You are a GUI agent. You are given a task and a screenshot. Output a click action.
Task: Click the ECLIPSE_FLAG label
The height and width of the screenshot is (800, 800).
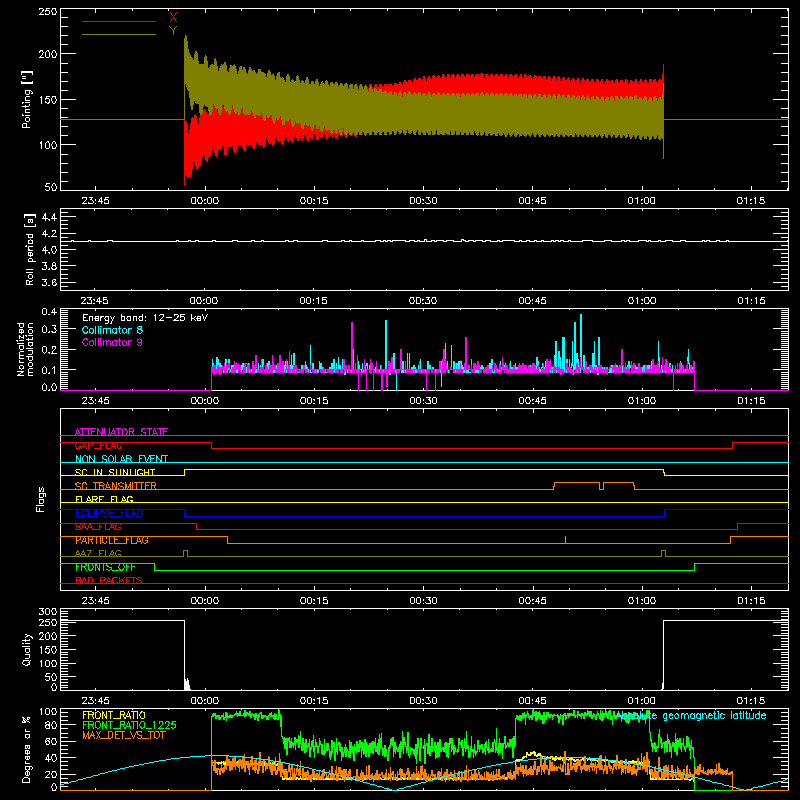point(109,513)
